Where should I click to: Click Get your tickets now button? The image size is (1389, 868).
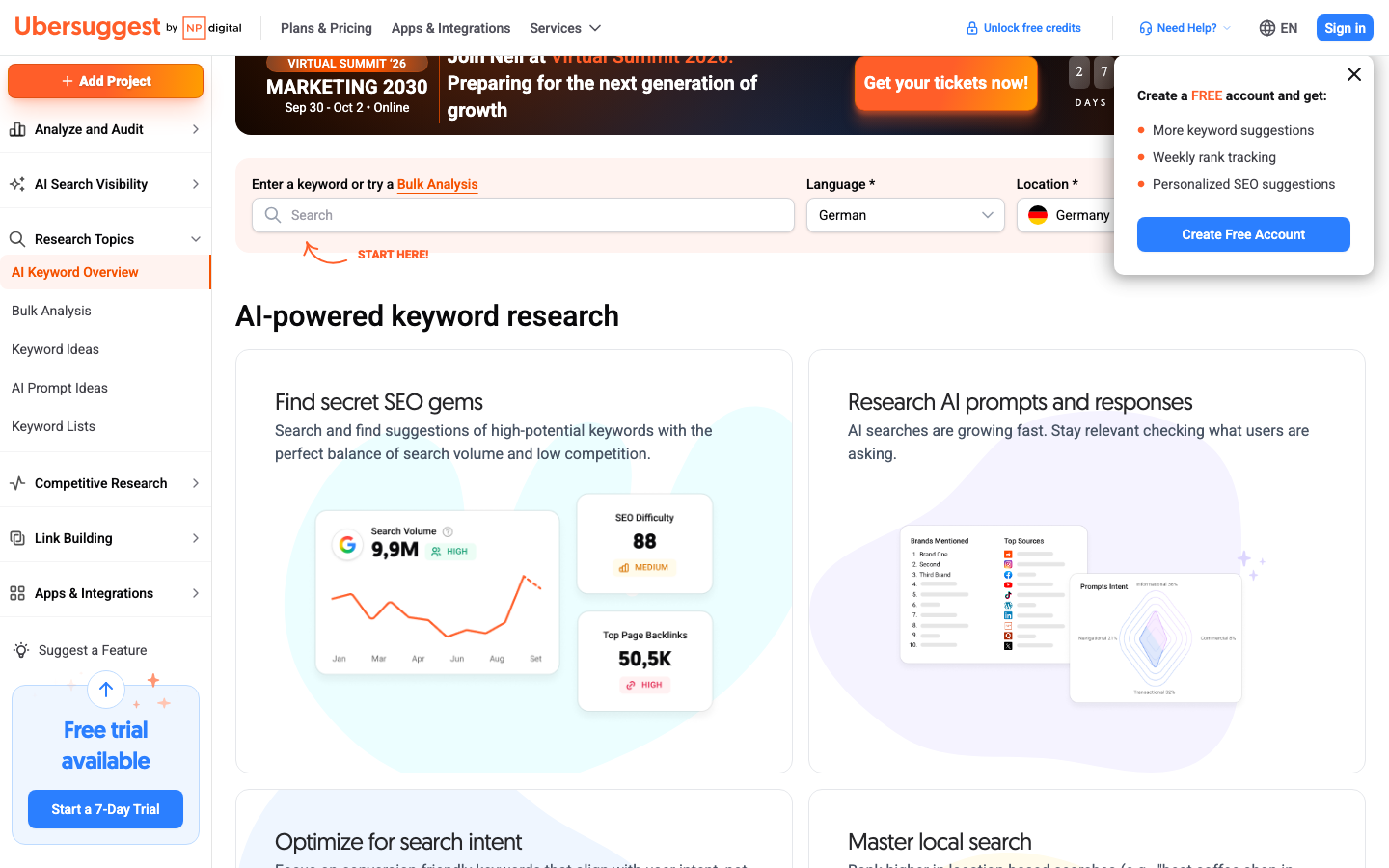(946, 83)
